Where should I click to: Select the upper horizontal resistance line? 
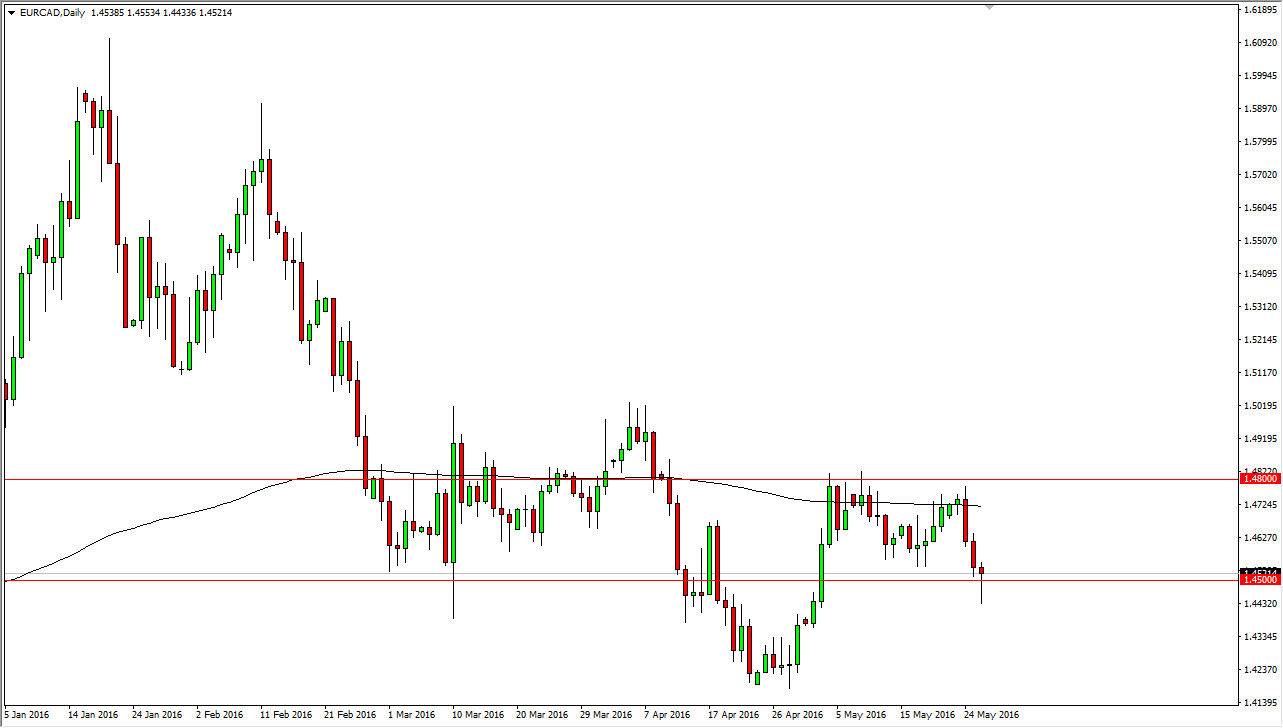(x=600, y=478)
